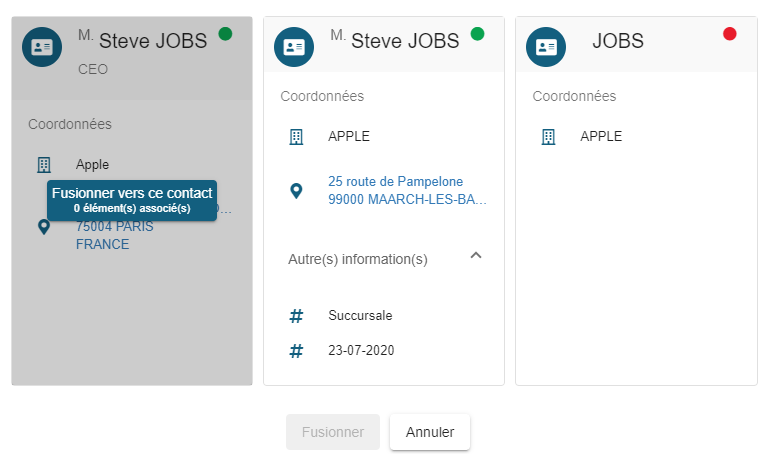This screenshot has height=454, width=759.
Task: Click red status dot on third JOBS card
Action: point(729,34)
